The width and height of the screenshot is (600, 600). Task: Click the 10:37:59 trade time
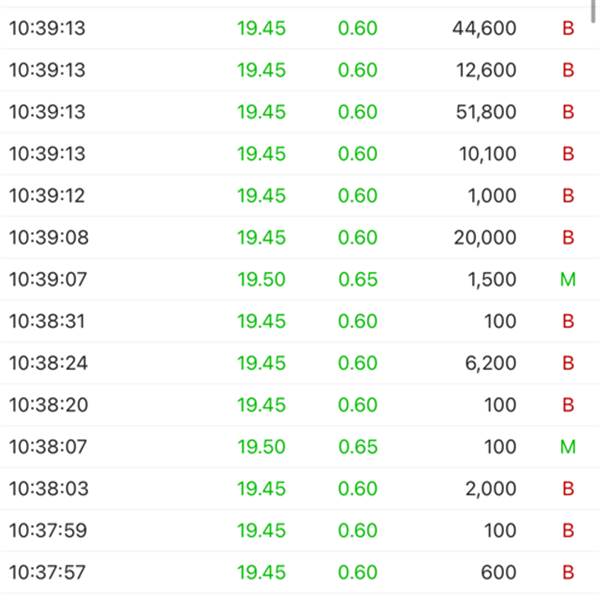click(47, 531)
